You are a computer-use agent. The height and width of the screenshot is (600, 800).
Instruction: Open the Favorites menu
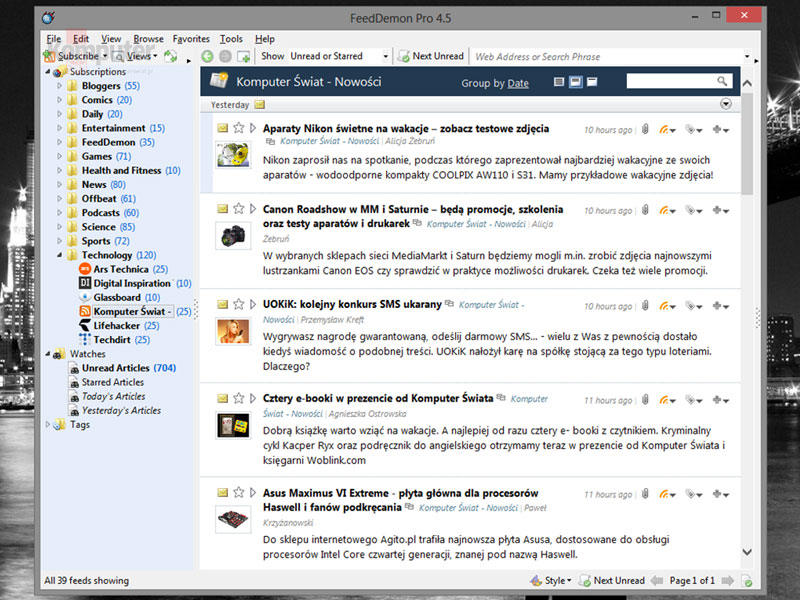pyautogui.click(x=191, y=39)
